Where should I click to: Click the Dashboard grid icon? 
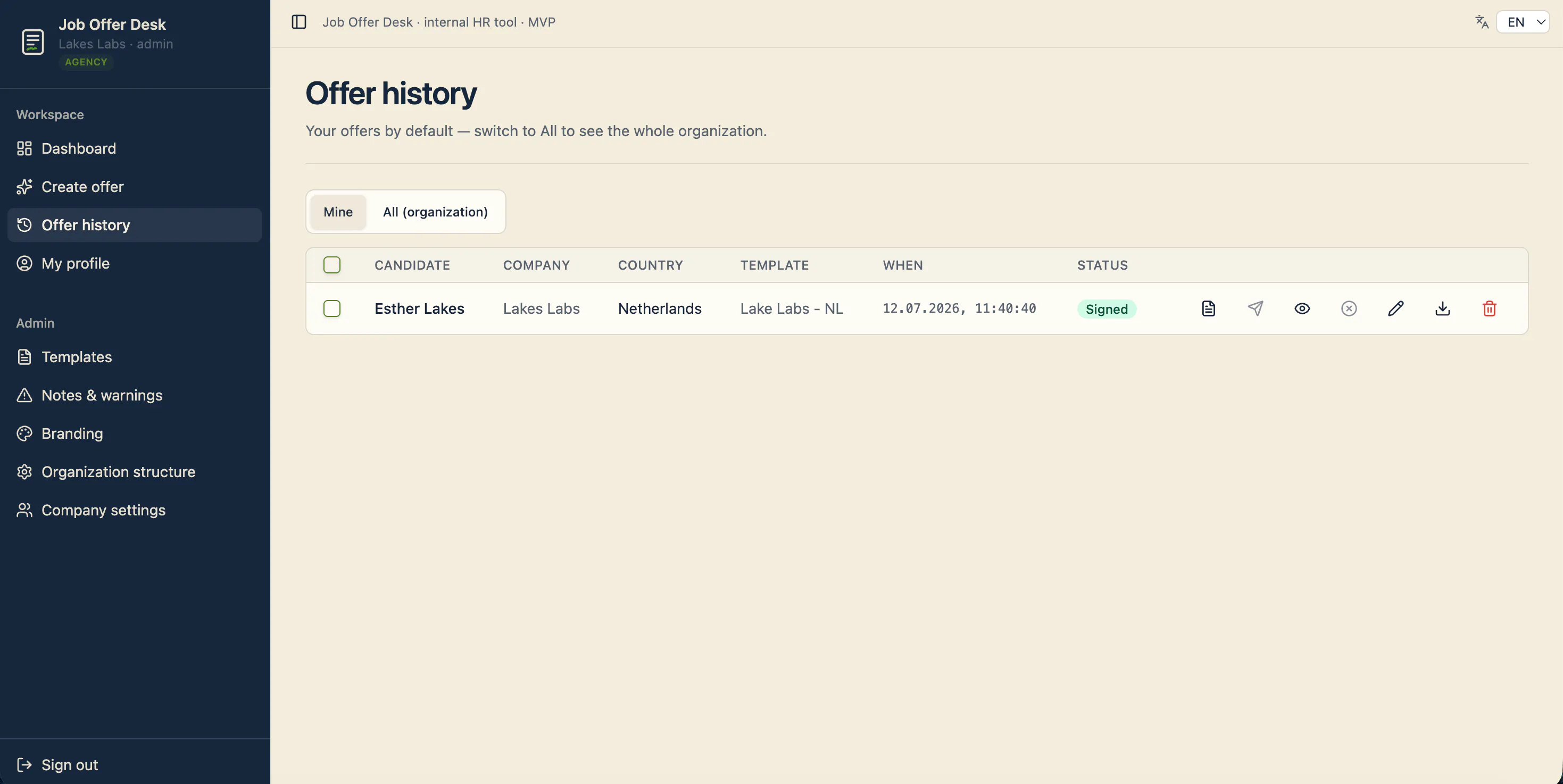pos(24,149)
